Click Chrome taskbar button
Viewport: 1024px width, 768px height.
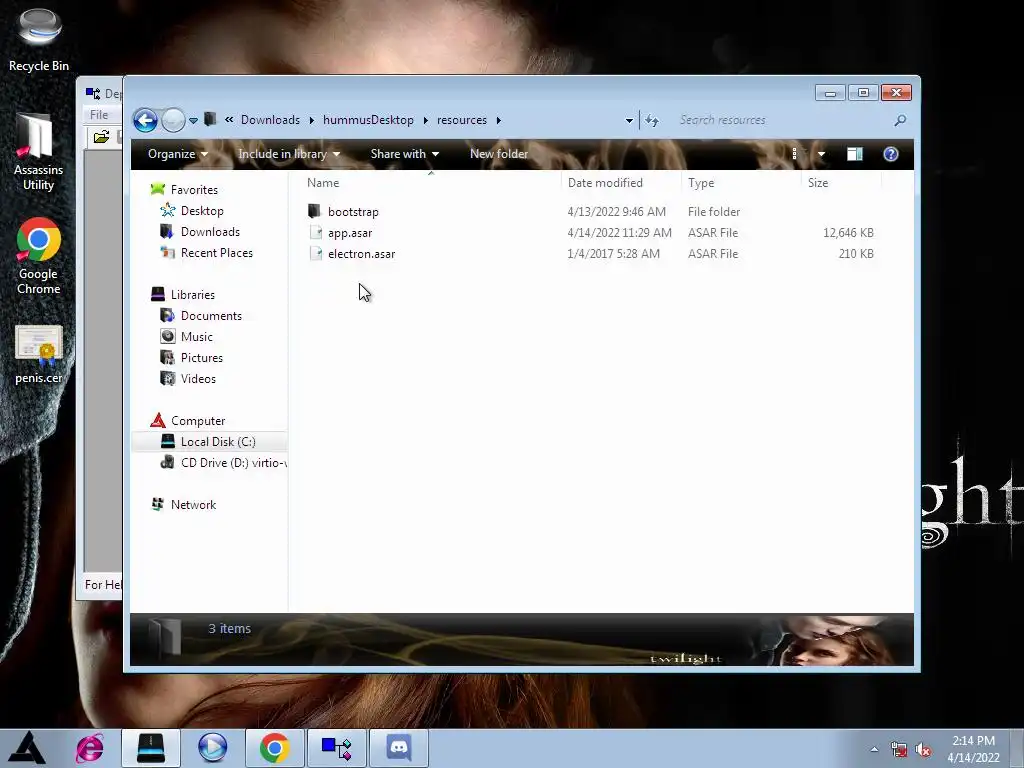tap(274, 748)
